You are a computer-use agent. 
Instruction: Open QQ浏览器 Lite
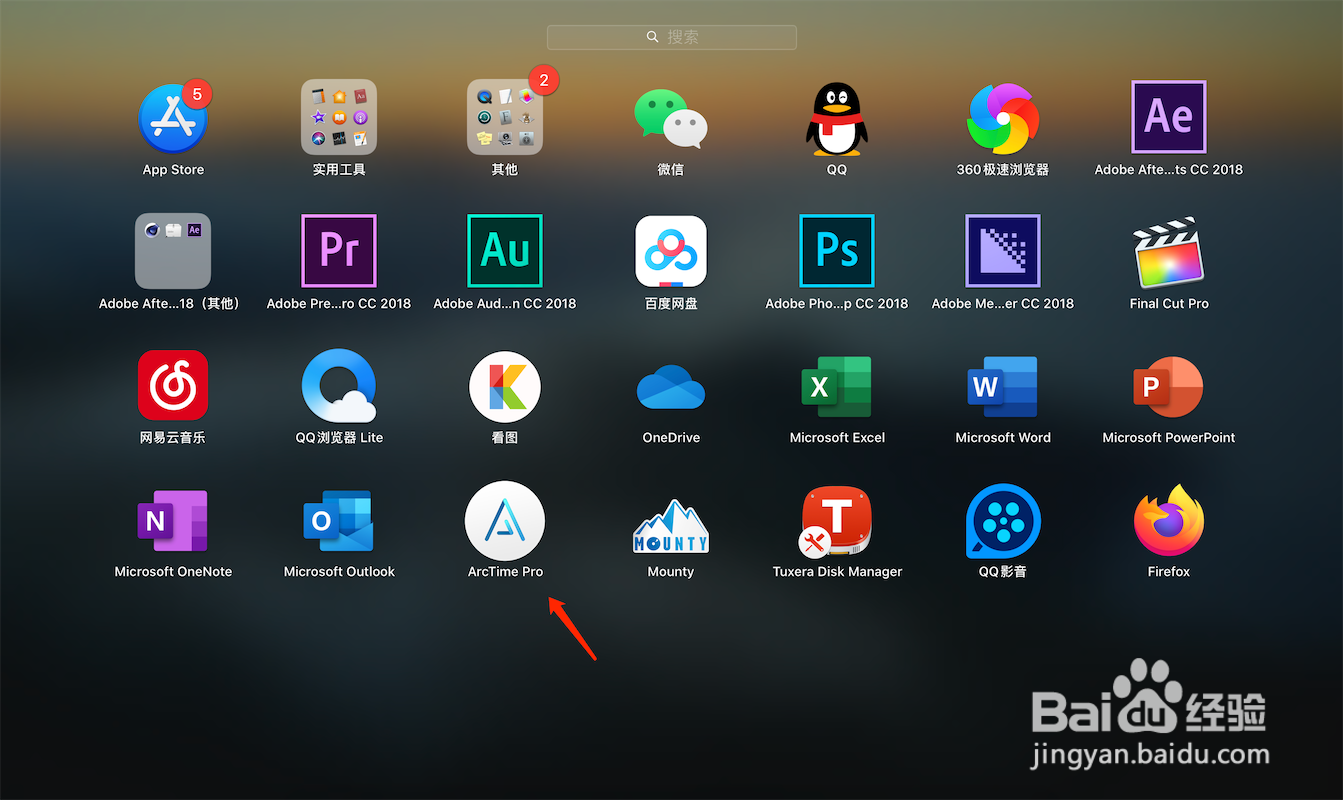coord(339,385)
